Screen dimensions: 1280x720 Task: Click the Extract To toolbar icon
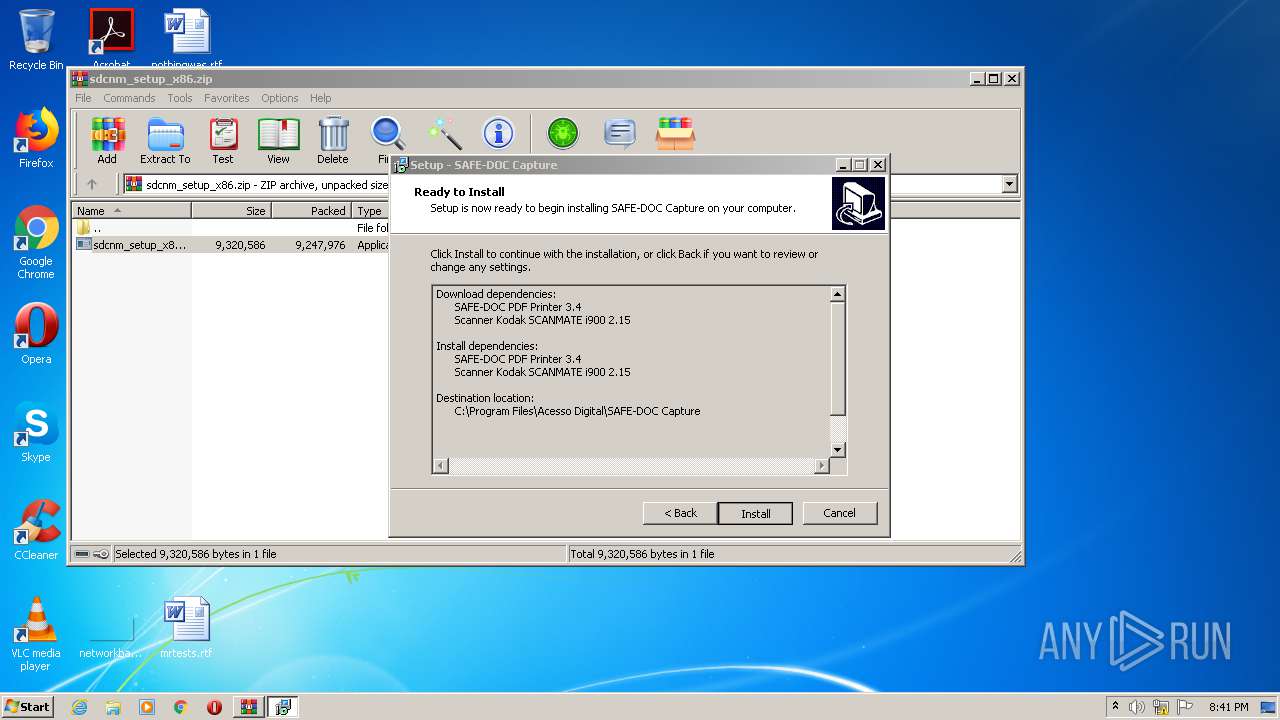(x=165, y=141)
